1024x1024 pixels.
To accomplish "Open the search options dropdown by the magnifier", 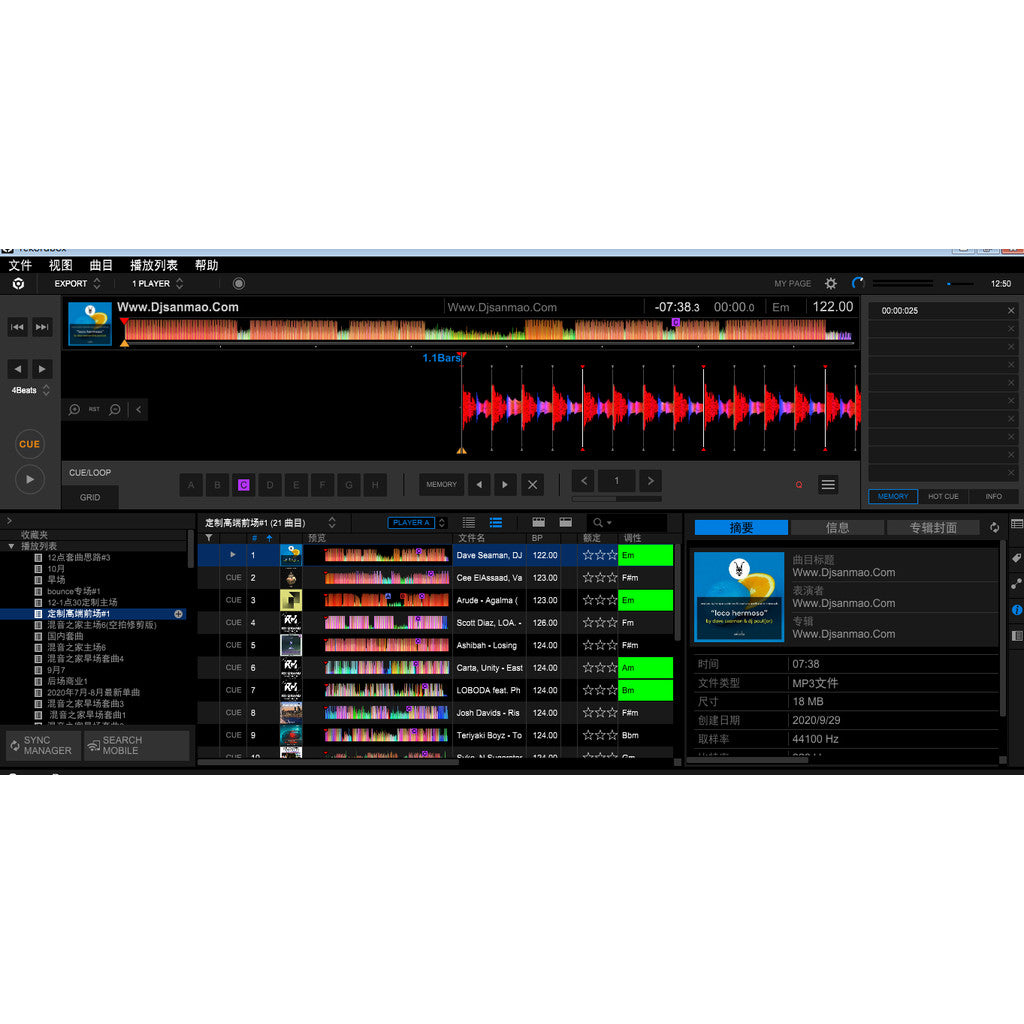I will tap(602, 522).
